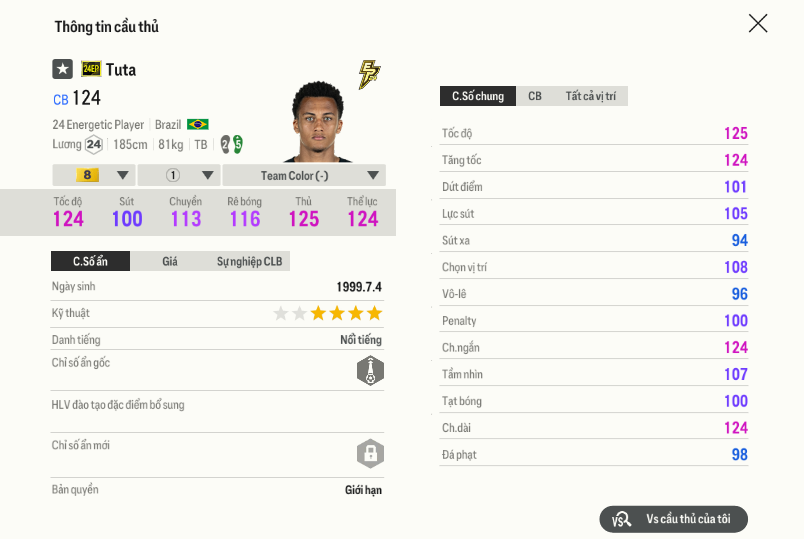Open the Sự nghiệp CLB tab
804x539 pixels.
pyautogui.click(x=249, y=261)
